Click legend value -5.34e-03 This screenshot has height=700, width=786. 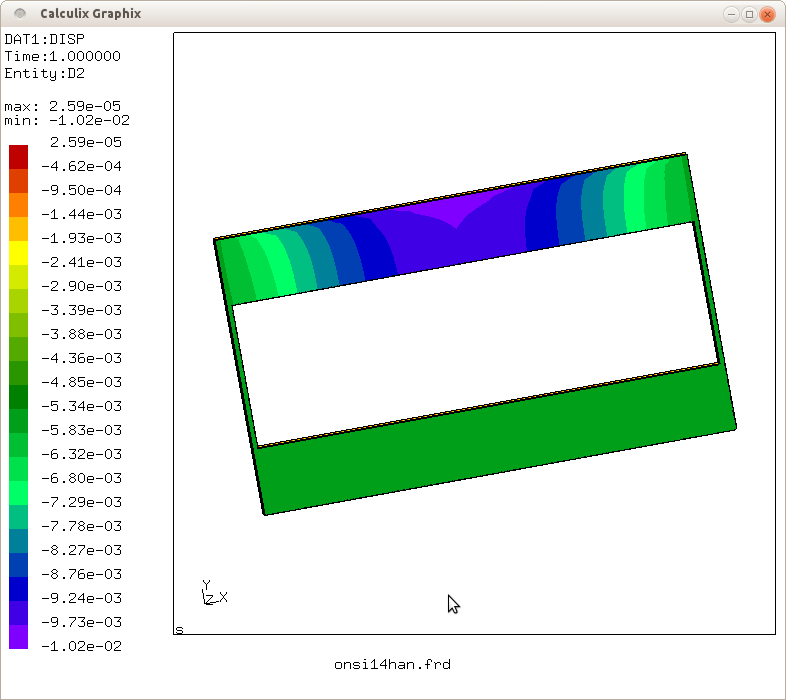click(81, 406)
